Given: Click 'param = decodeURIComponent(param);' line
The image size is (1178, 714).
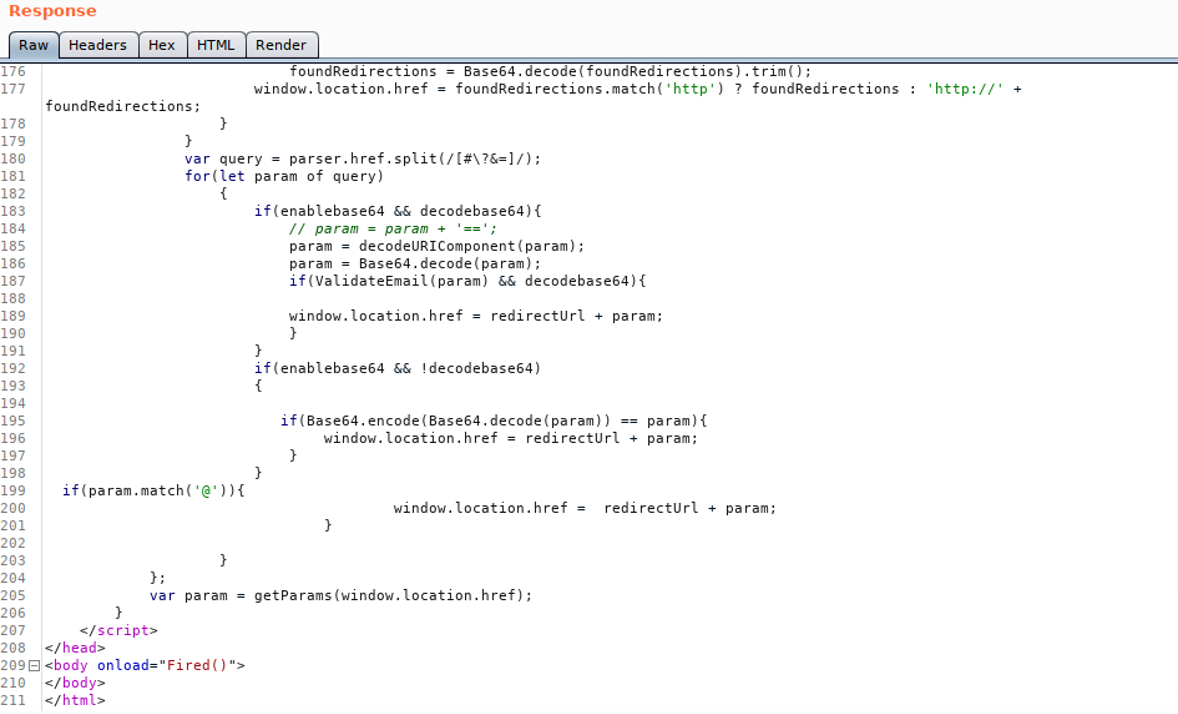Looking at the screenshot, I should (436, 247).
